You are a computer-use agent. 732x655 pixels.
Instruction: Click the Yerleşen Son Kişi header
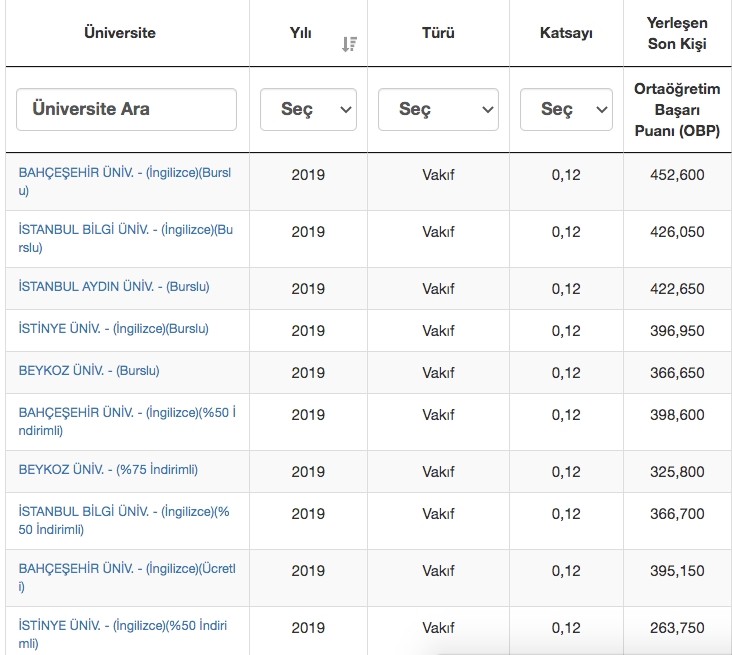[677, 33]
